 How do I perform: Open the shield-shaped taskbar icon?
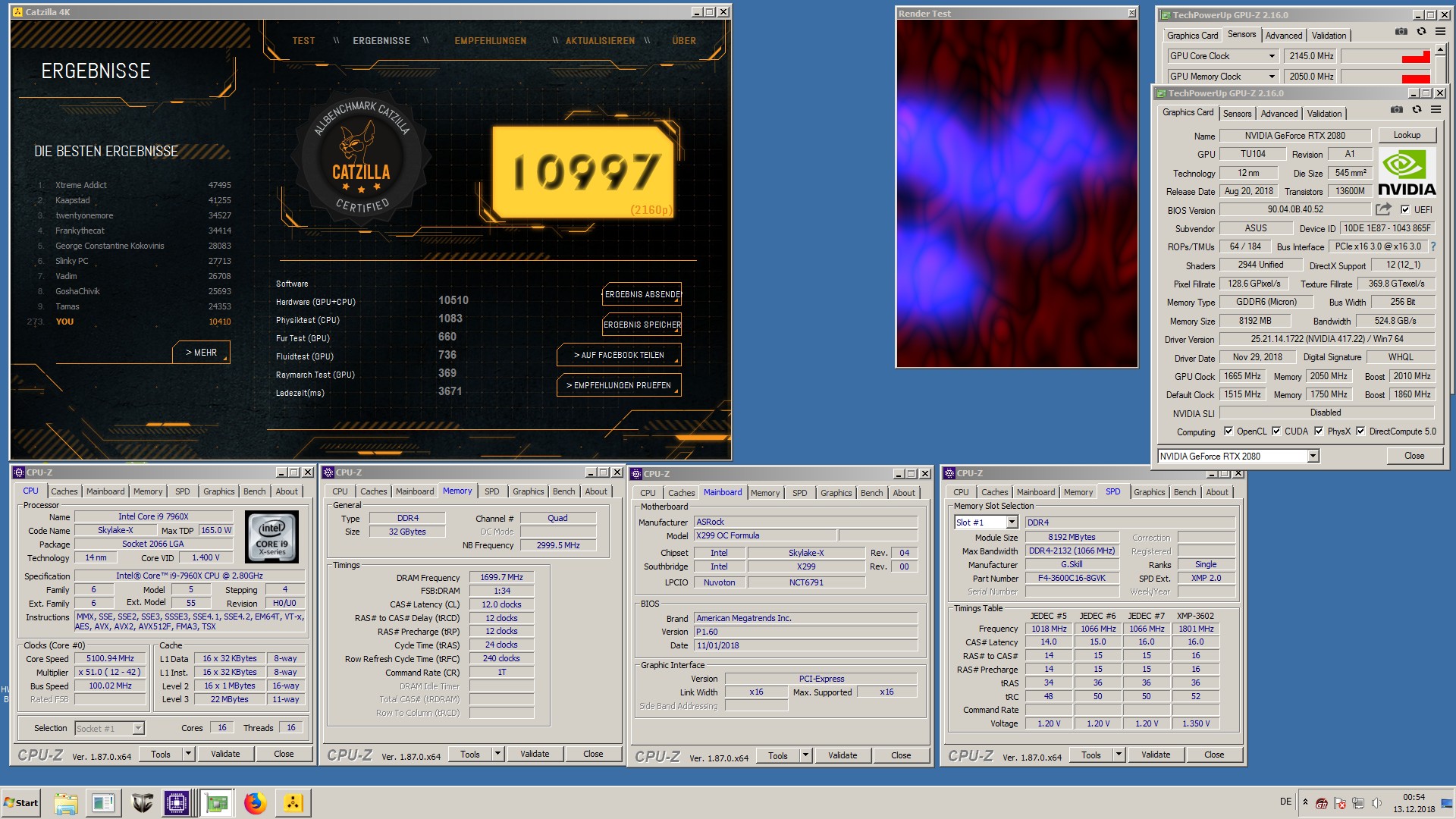click(x=142, y=803)
